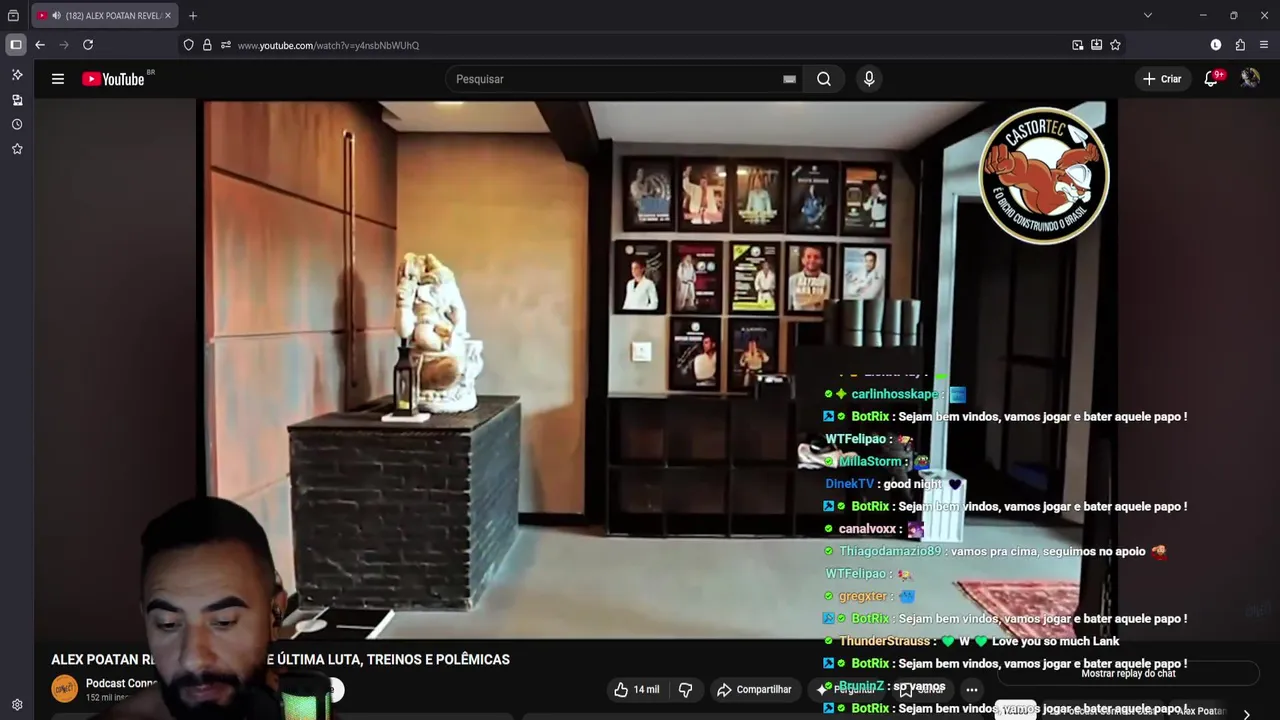Image resolution: width=1280 pixels, height=720 pixels.
Task: Open site permissions icon next to padlock
Action: [x=226, y=45]
